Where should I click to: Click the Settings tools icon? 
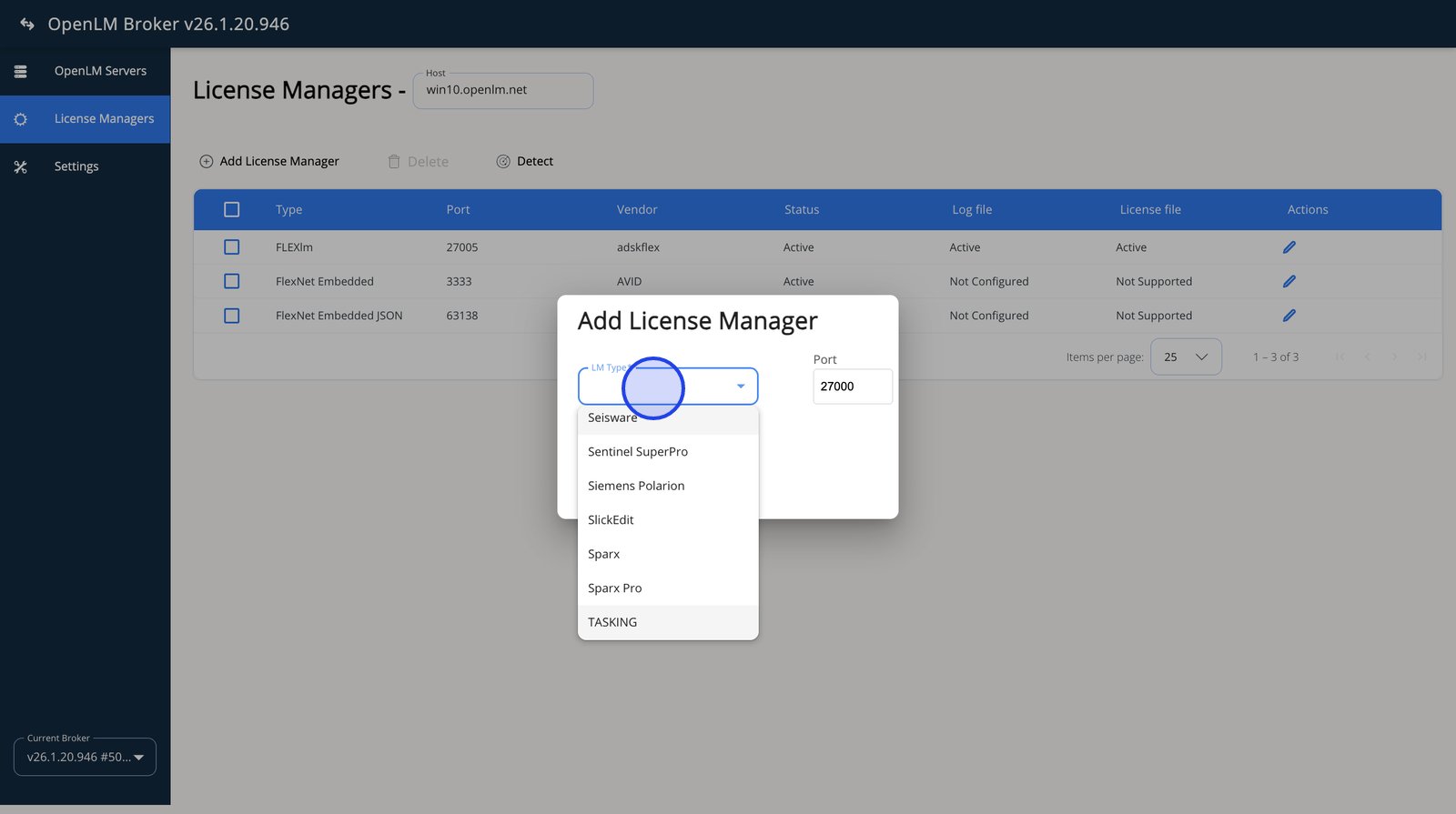tap(20, 166)
